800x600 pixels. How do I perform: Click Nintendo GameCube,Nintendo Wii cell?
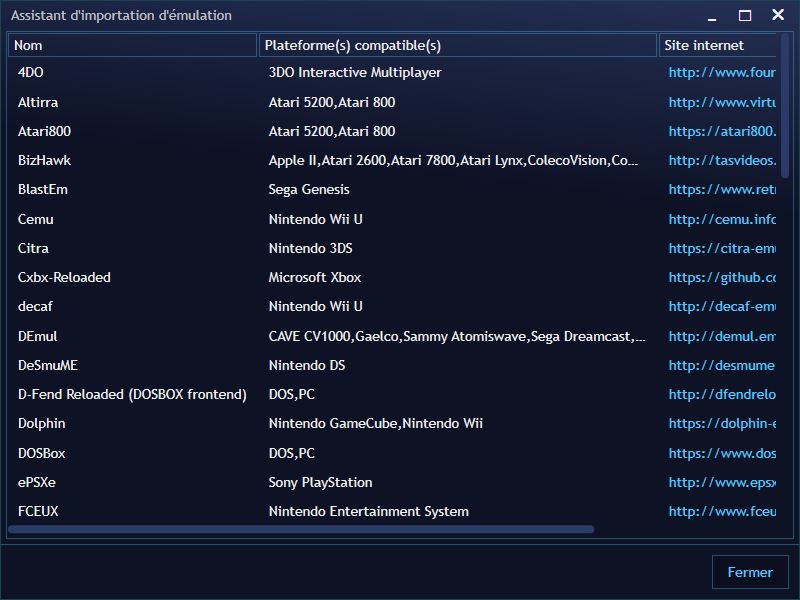376,423
